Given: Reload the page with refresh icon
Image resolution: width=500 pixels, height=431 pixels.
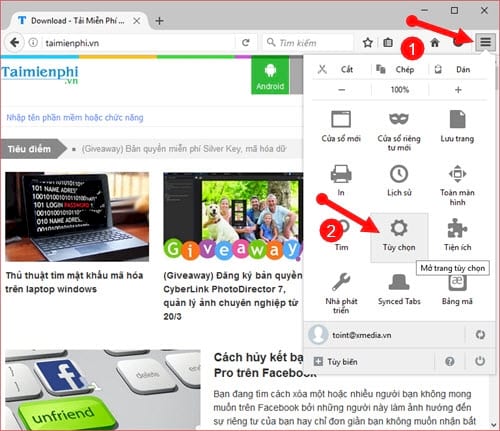Looking at the screenshot, I should pyautogui.click(x=246, y=43).
